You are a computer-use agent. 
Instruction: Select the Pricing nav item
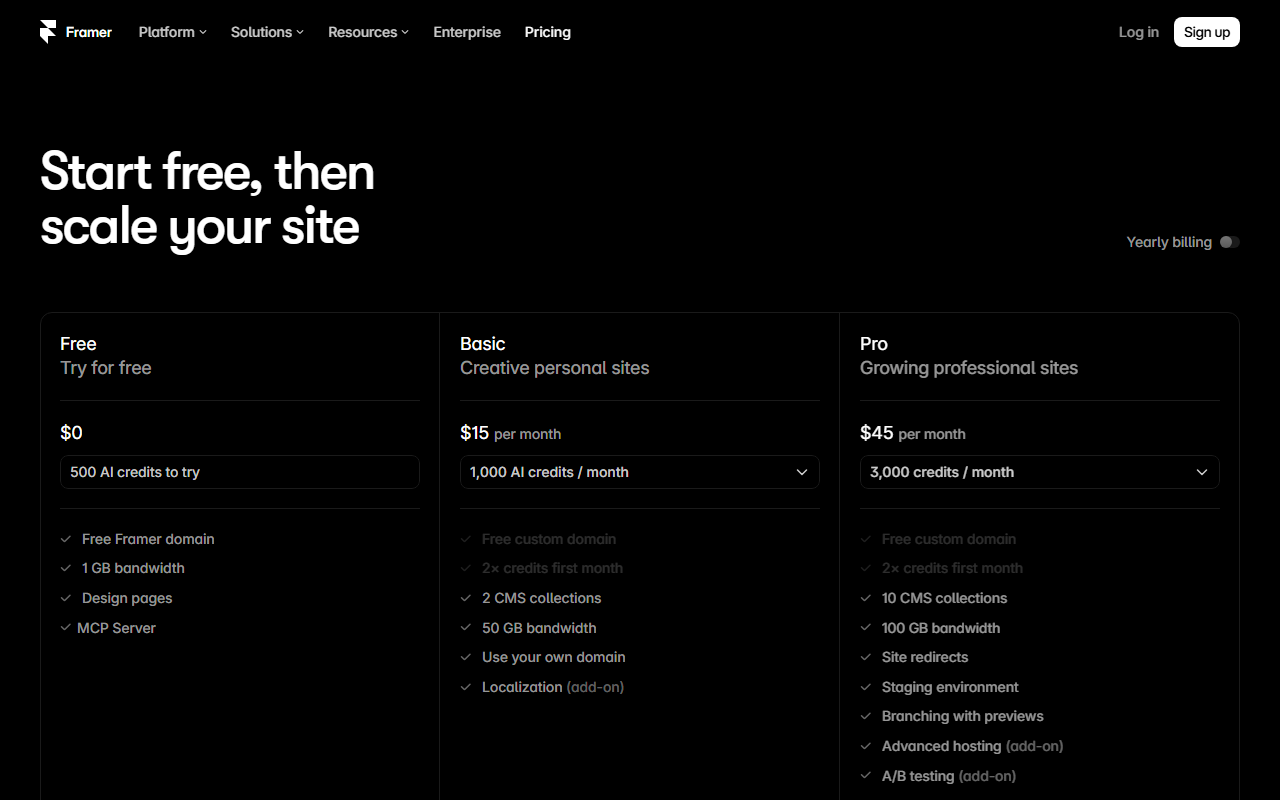pyautogui.click(x=548, y=32)
